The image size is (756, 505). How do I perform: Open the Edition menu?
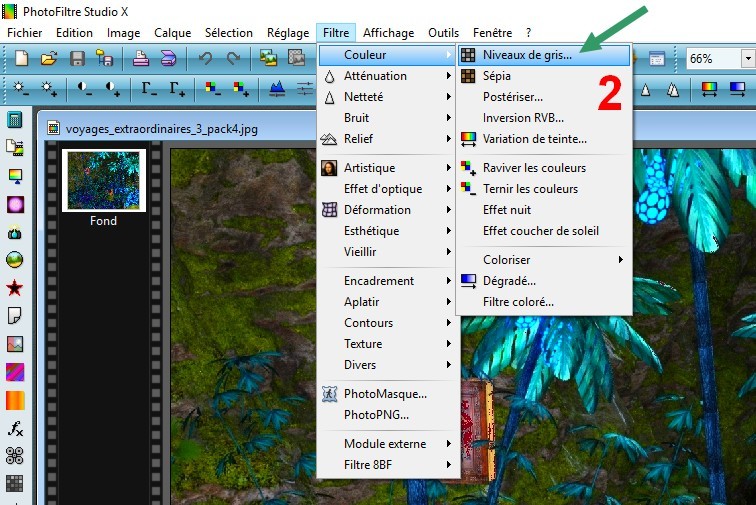point(74,33)
